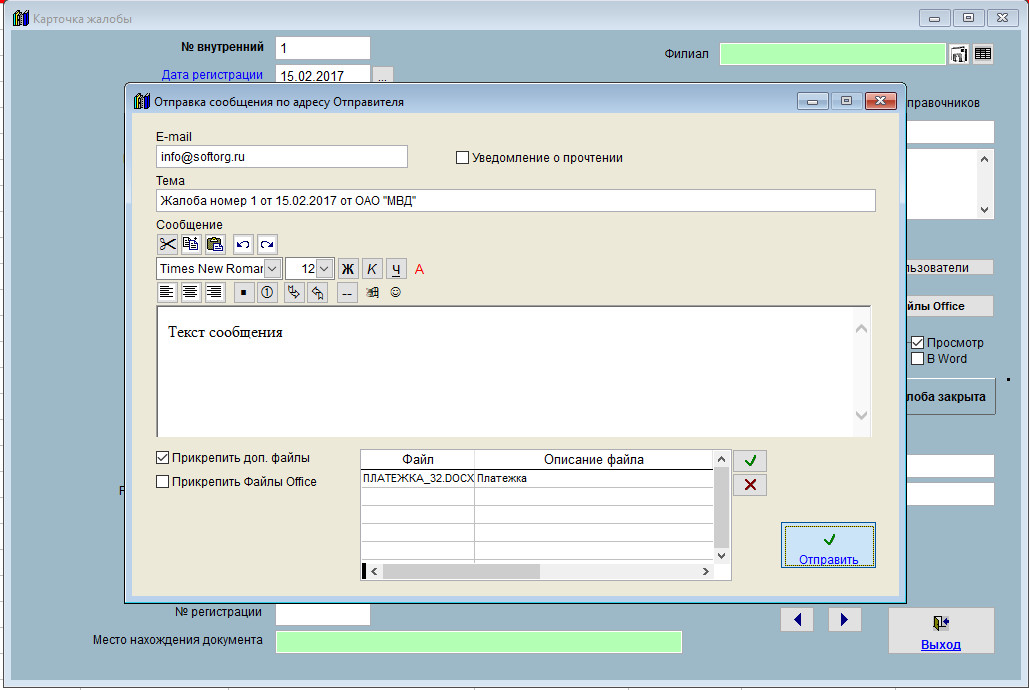
Task: Enable Уведомление о прочтении checkbox
Action: (x=462, y=158)
